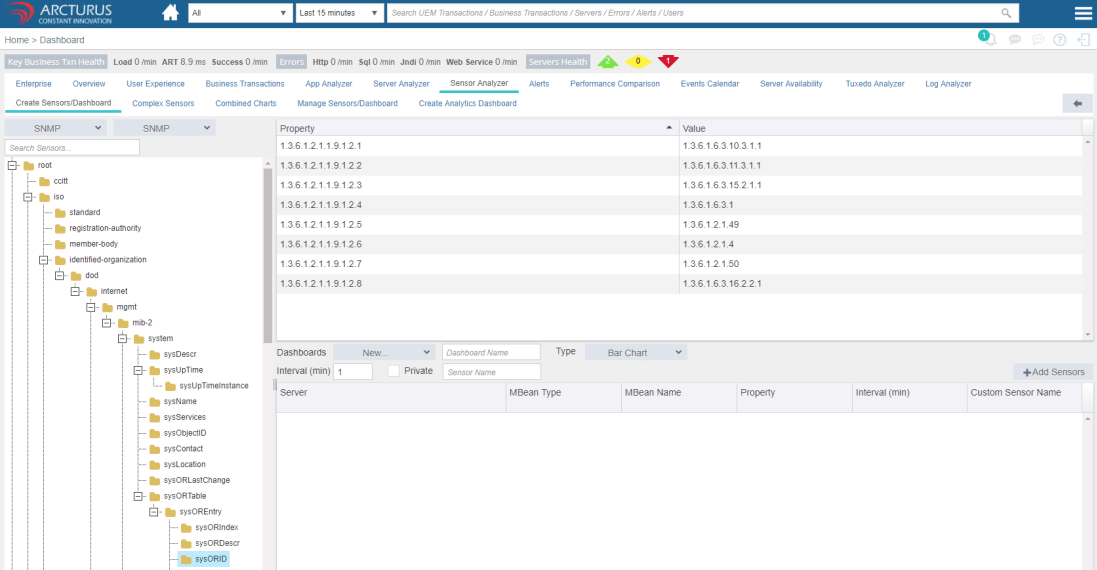Collapse the sysUpTime tree node
The width and height of the screenshot is (1097, 570).
139,370
